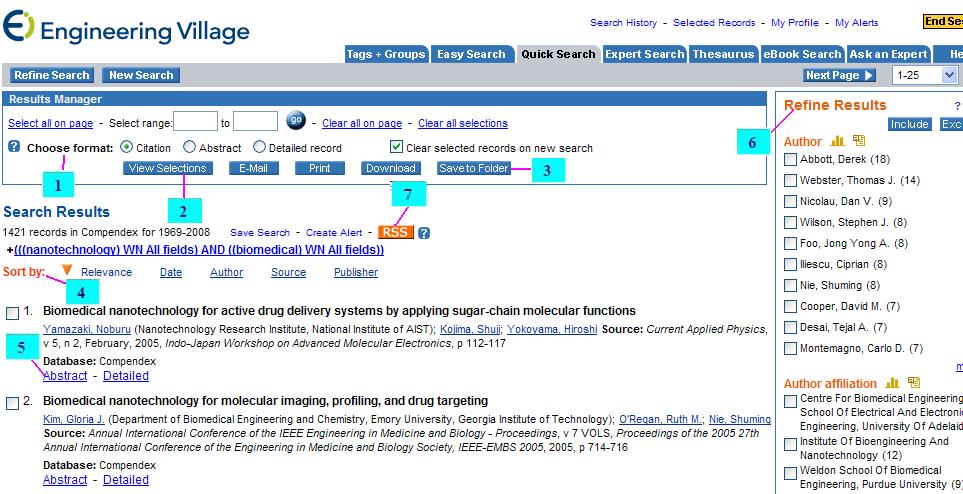
Task: Click the Refine Results help question mark
Action: tap(957, 106)
